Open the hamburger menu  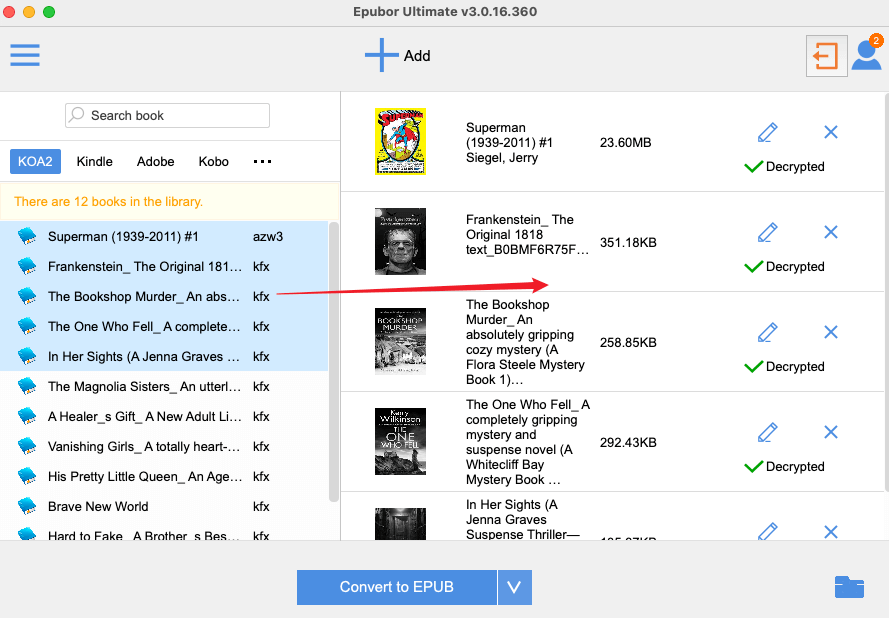point(25,55)
